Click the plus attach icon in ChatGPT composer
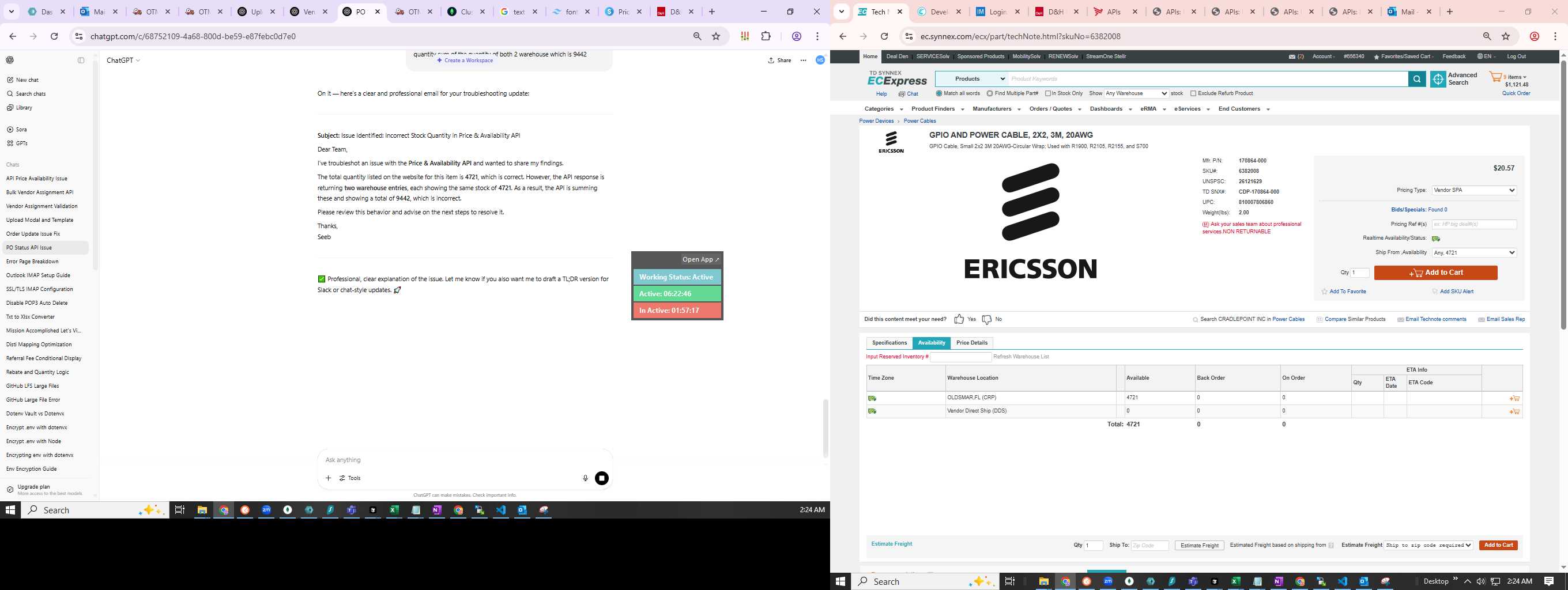The width and height of the screenshot is (1568, 590). (328, 478)
